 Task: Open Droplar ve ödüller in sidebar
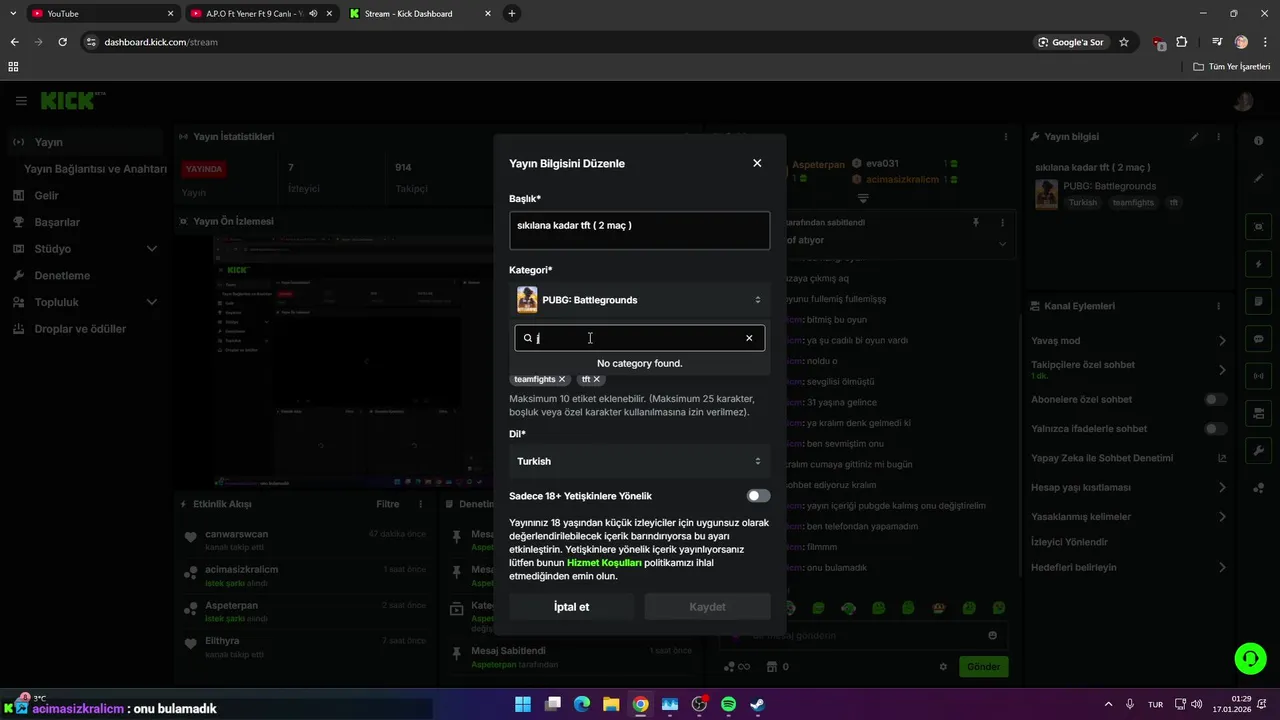[82, 329]
